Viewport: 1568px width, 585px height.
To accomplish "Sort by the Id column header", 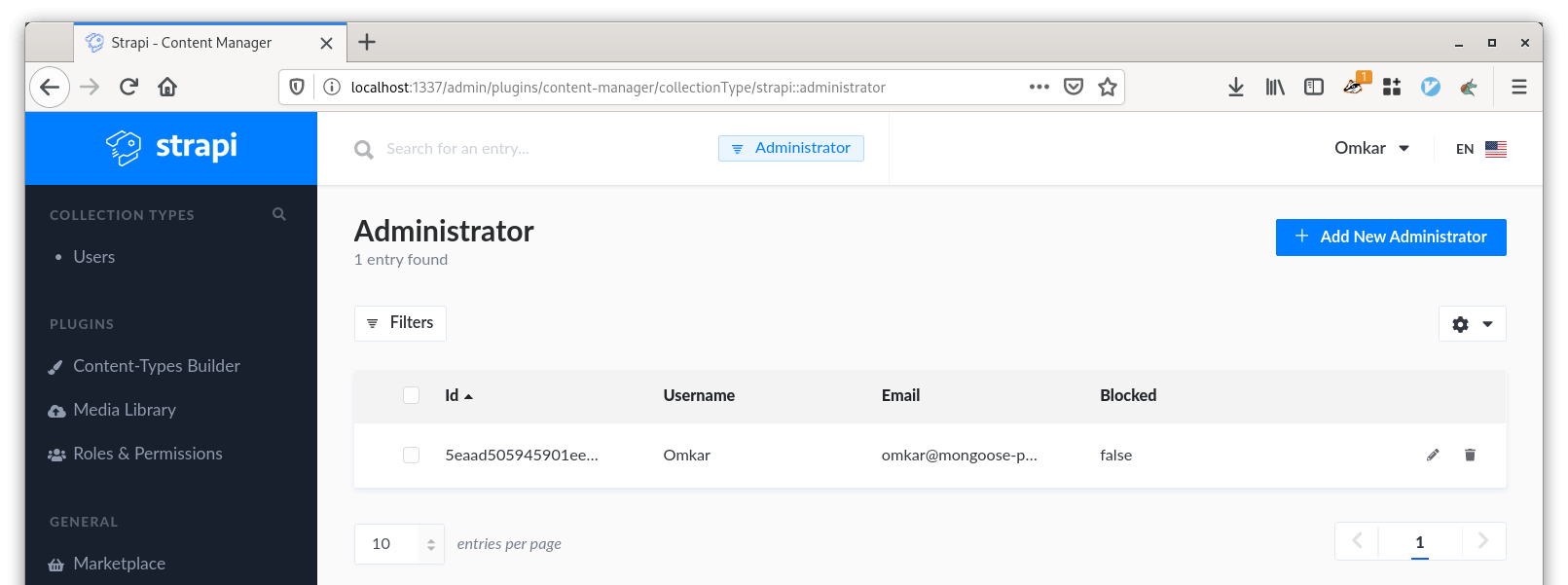I will [458, 395].
